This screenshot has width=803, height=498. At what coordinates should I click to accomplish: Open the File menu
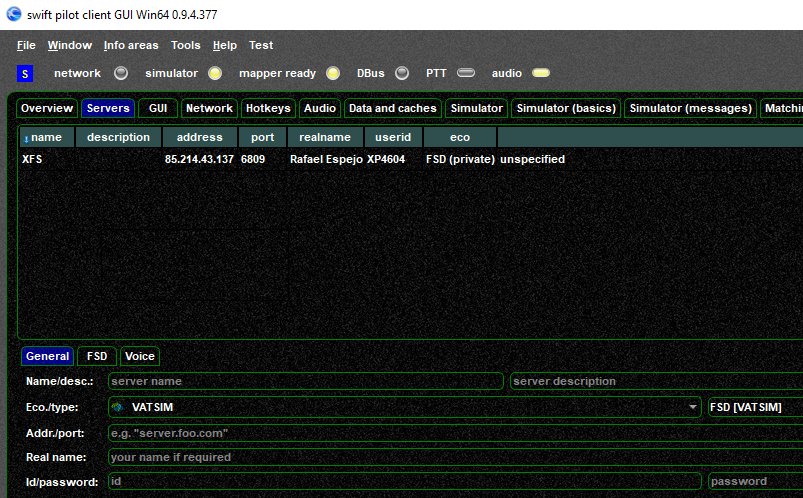tap(26, 45)
